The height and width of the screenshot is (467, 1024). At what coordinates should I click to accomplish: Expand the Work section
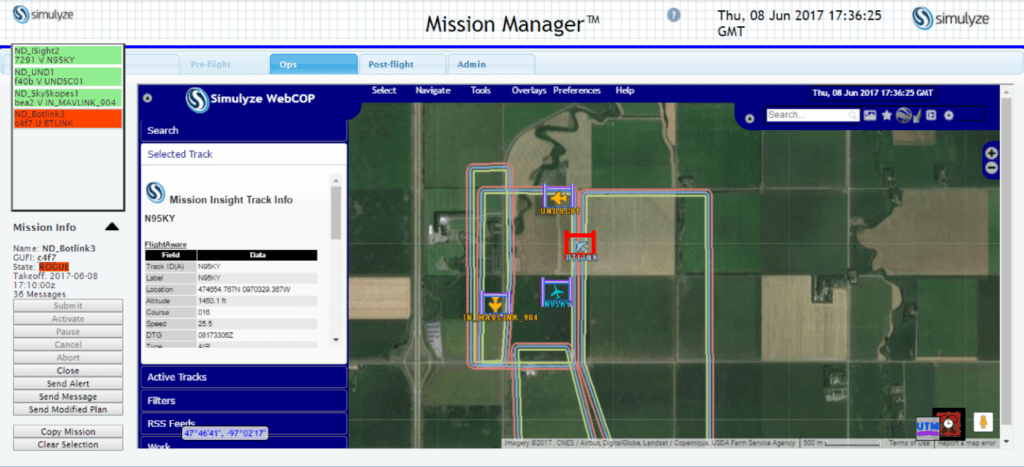[x=244, y=443]
